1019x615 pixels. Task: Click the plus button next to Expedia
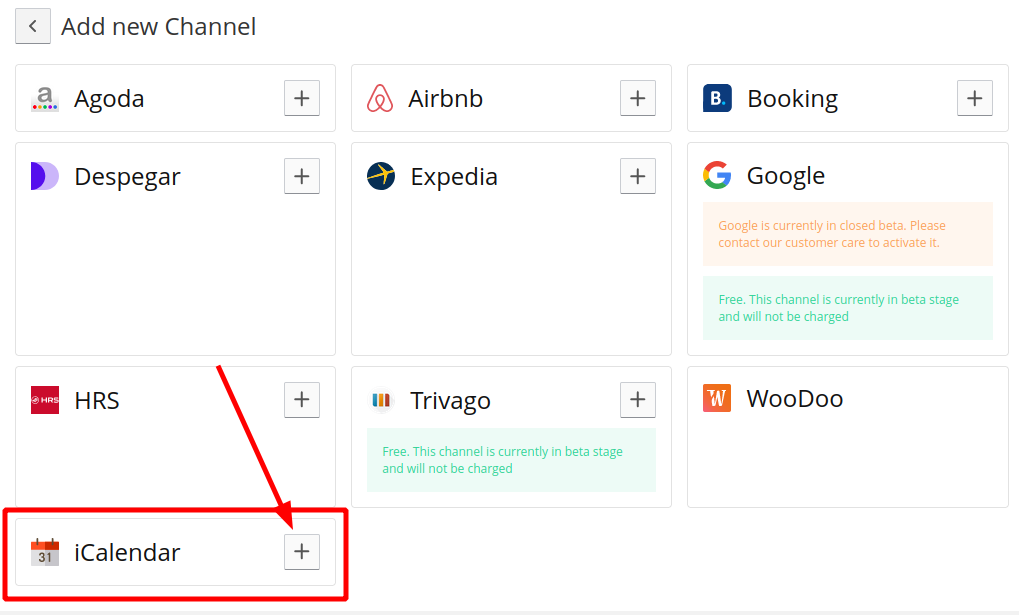pyautogui.click(x=638, y=176)
